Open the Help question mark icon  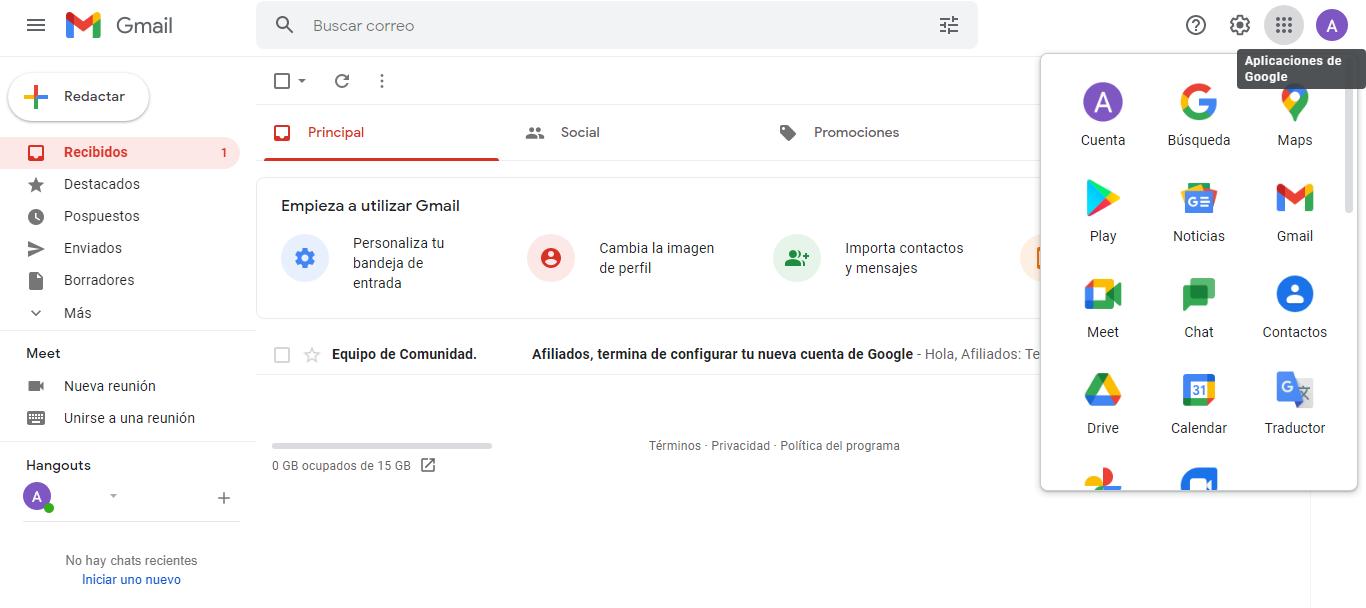[1196, 25]
